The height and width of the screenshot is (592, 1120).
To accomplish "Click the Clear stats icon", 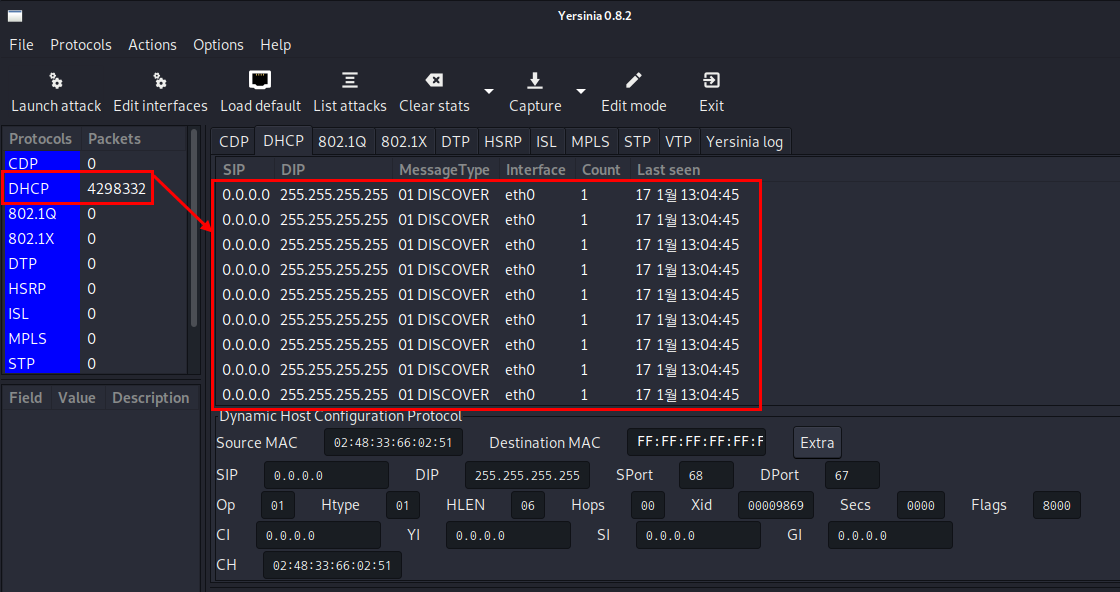I will [434, 80].
